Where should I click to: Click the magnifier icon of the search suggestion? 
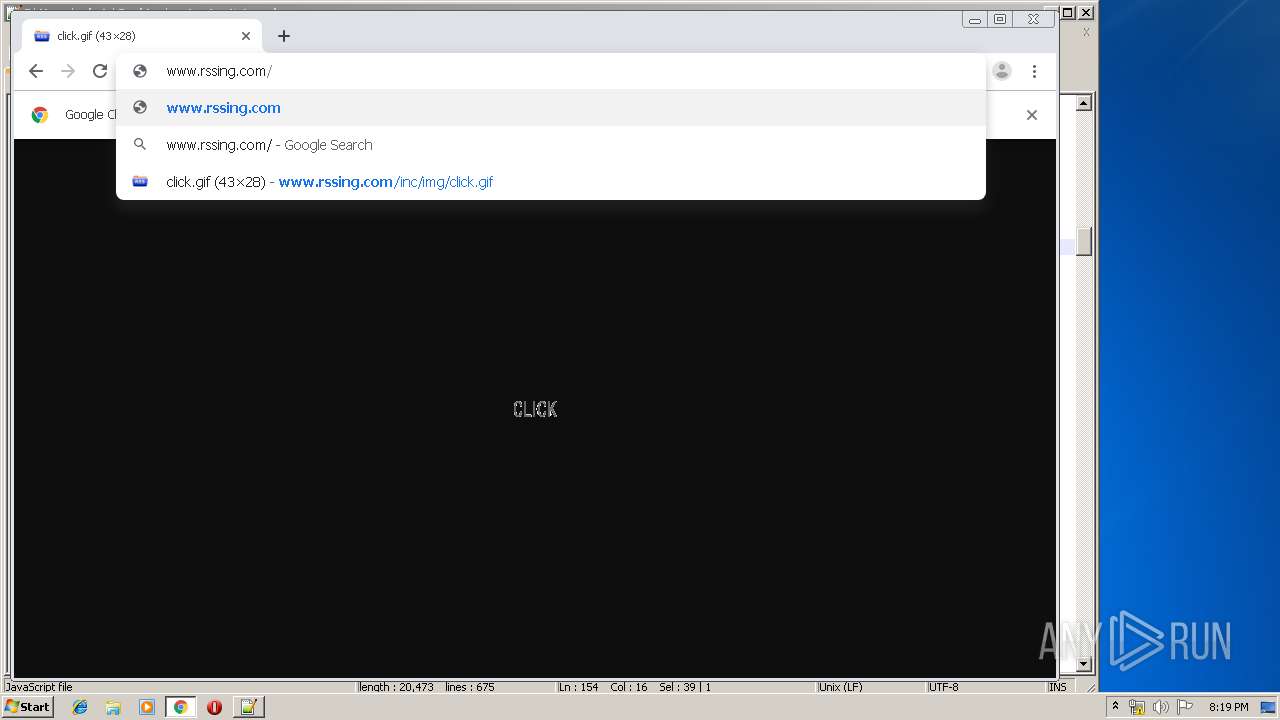pyautogui.click(x=140, y=145)
